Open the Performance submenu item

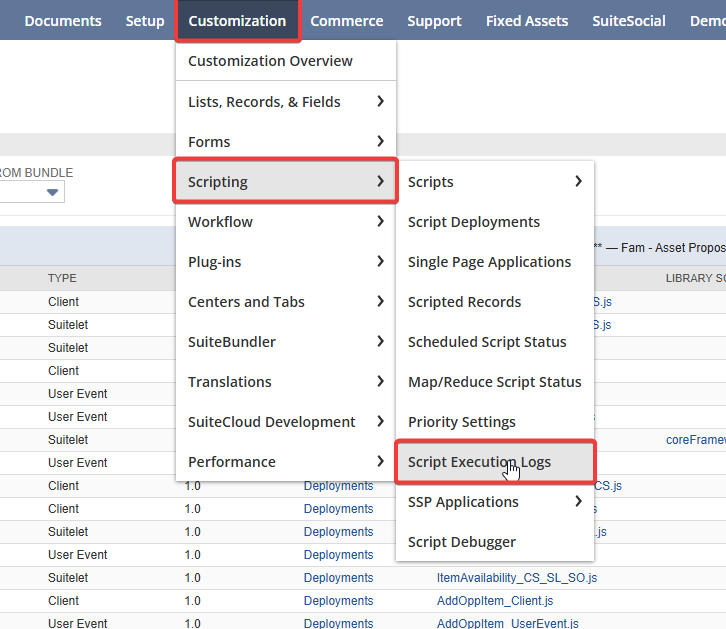tap(286, 461)
